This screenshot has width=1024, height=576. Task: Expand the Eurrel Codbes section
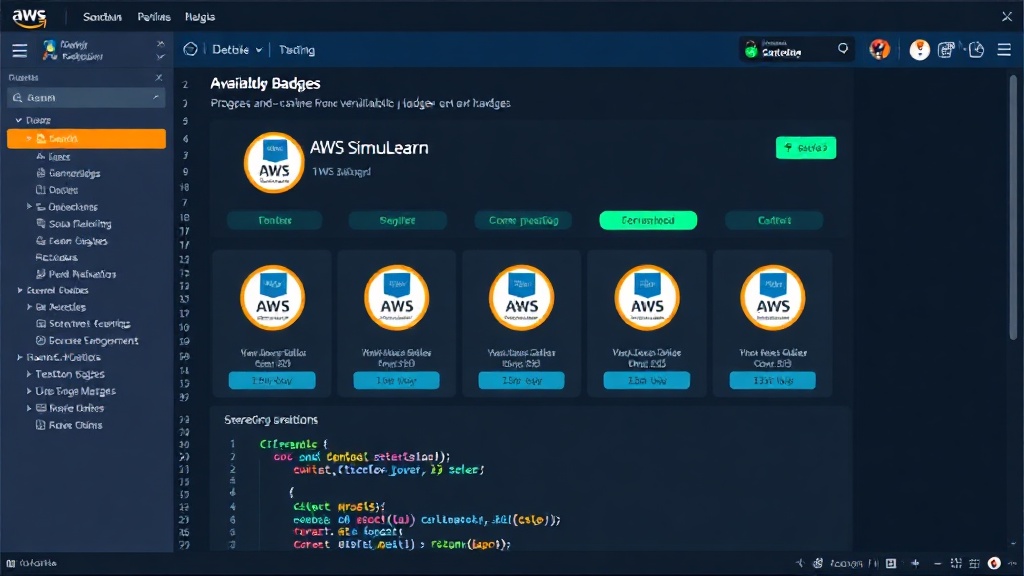click(x=20, y=290)
